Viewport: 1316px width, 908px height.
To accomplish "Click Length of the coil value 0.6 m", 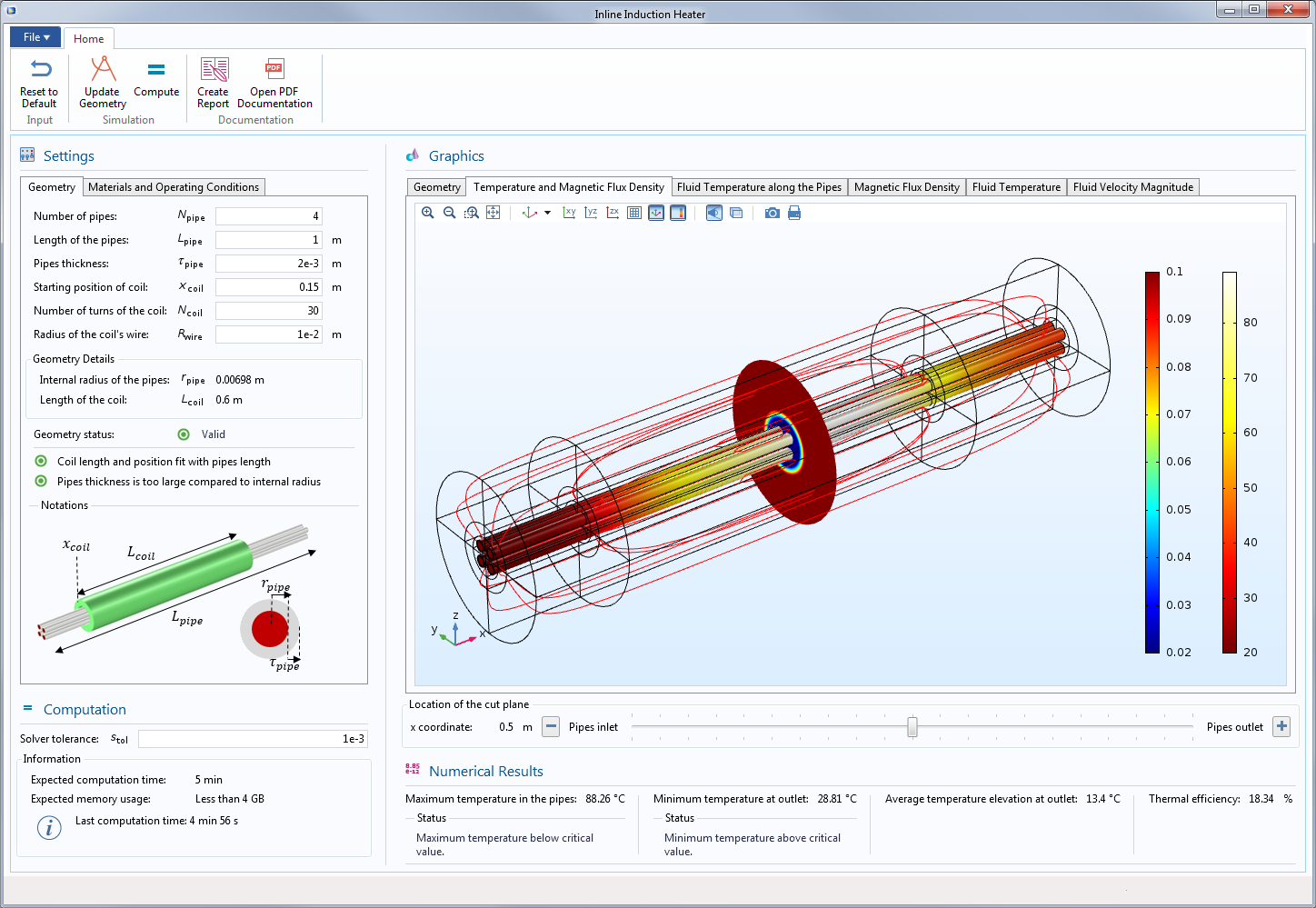I will point(229,400).
